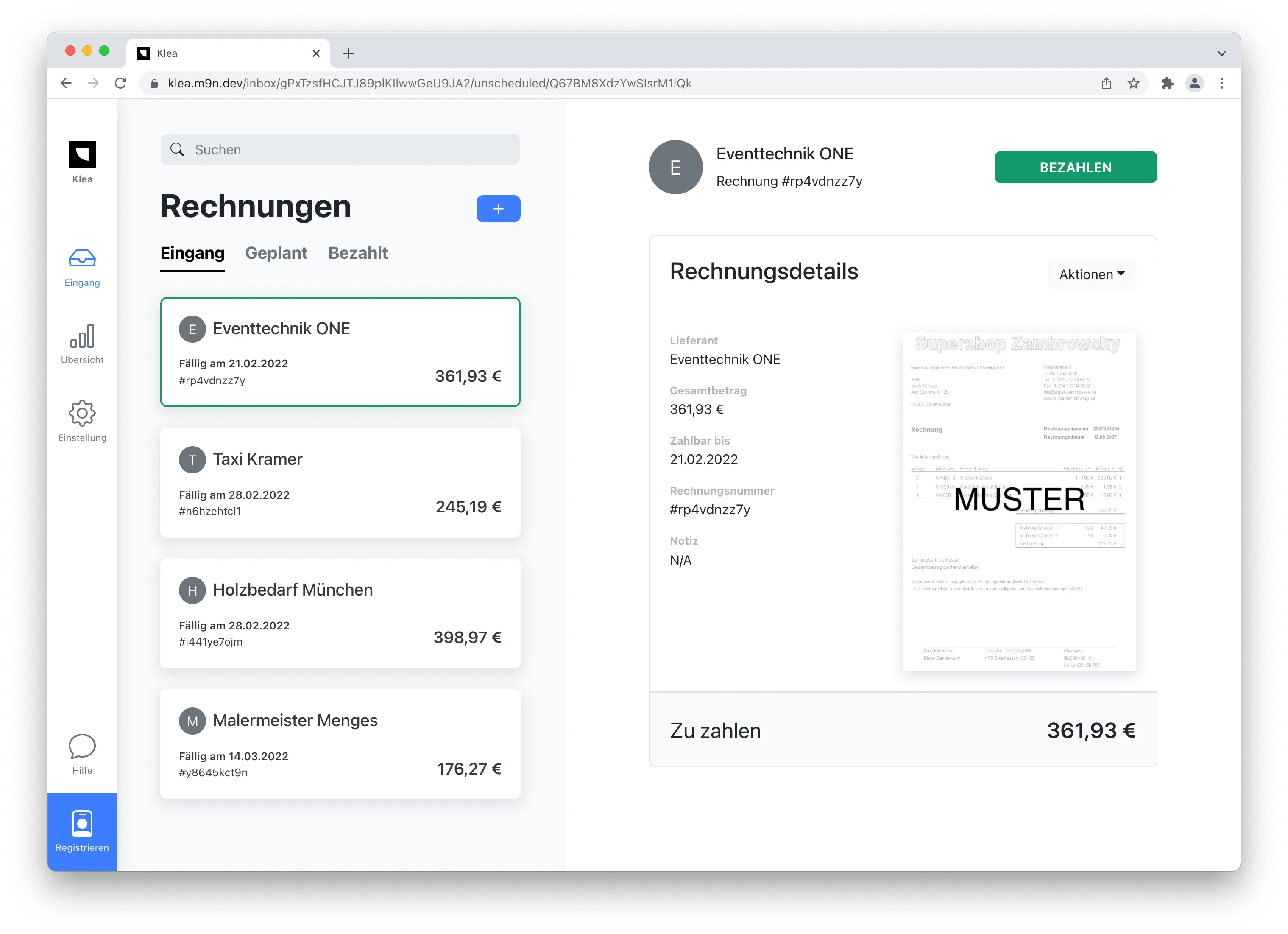The width and height of the screenshot is (1288, 934).
Task: Switch to the Bezahlt tab
Action: coord(358,253)
